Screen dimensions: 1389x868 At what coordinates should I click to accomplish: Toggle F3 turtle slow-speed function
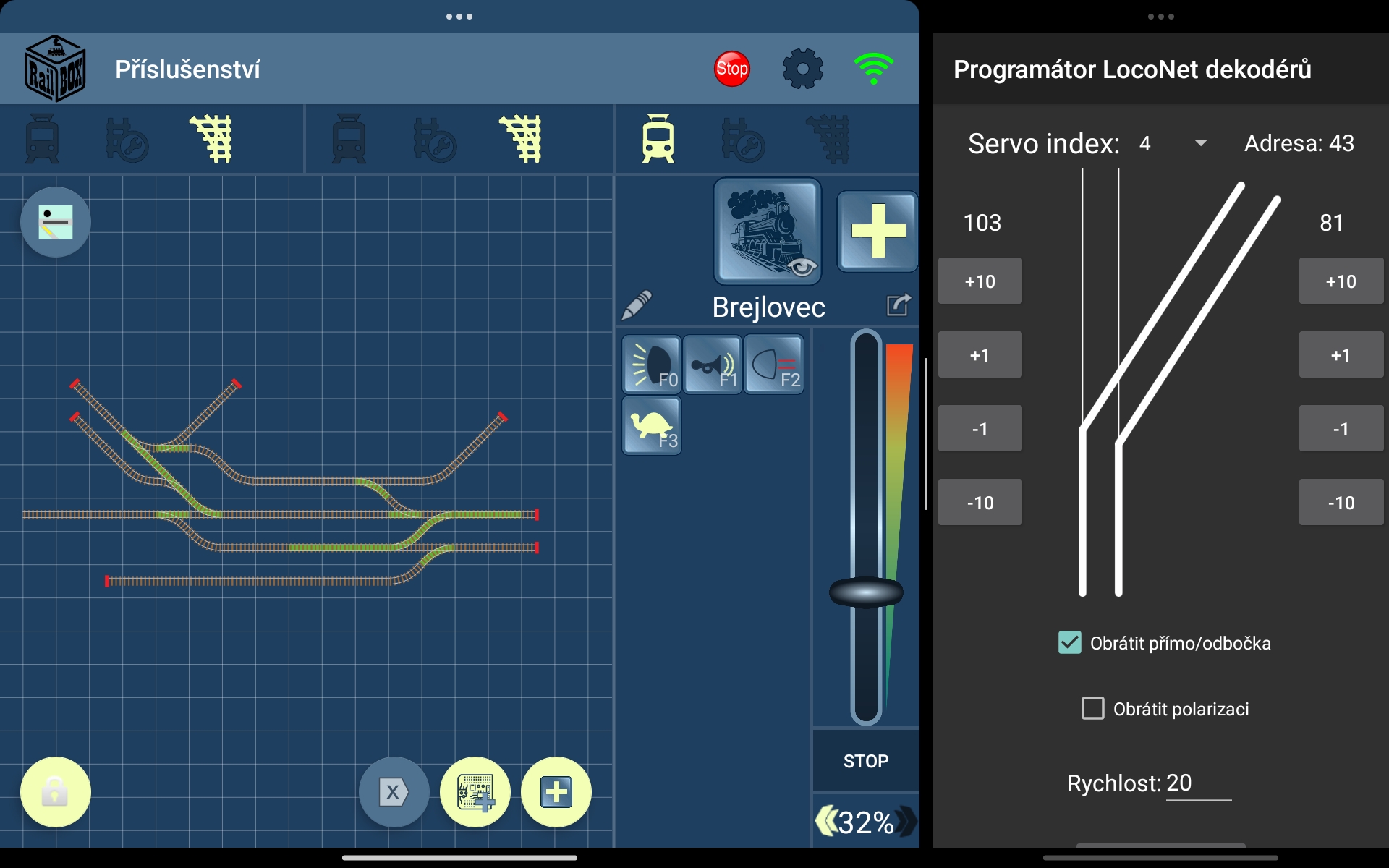[x=652, y=426]
